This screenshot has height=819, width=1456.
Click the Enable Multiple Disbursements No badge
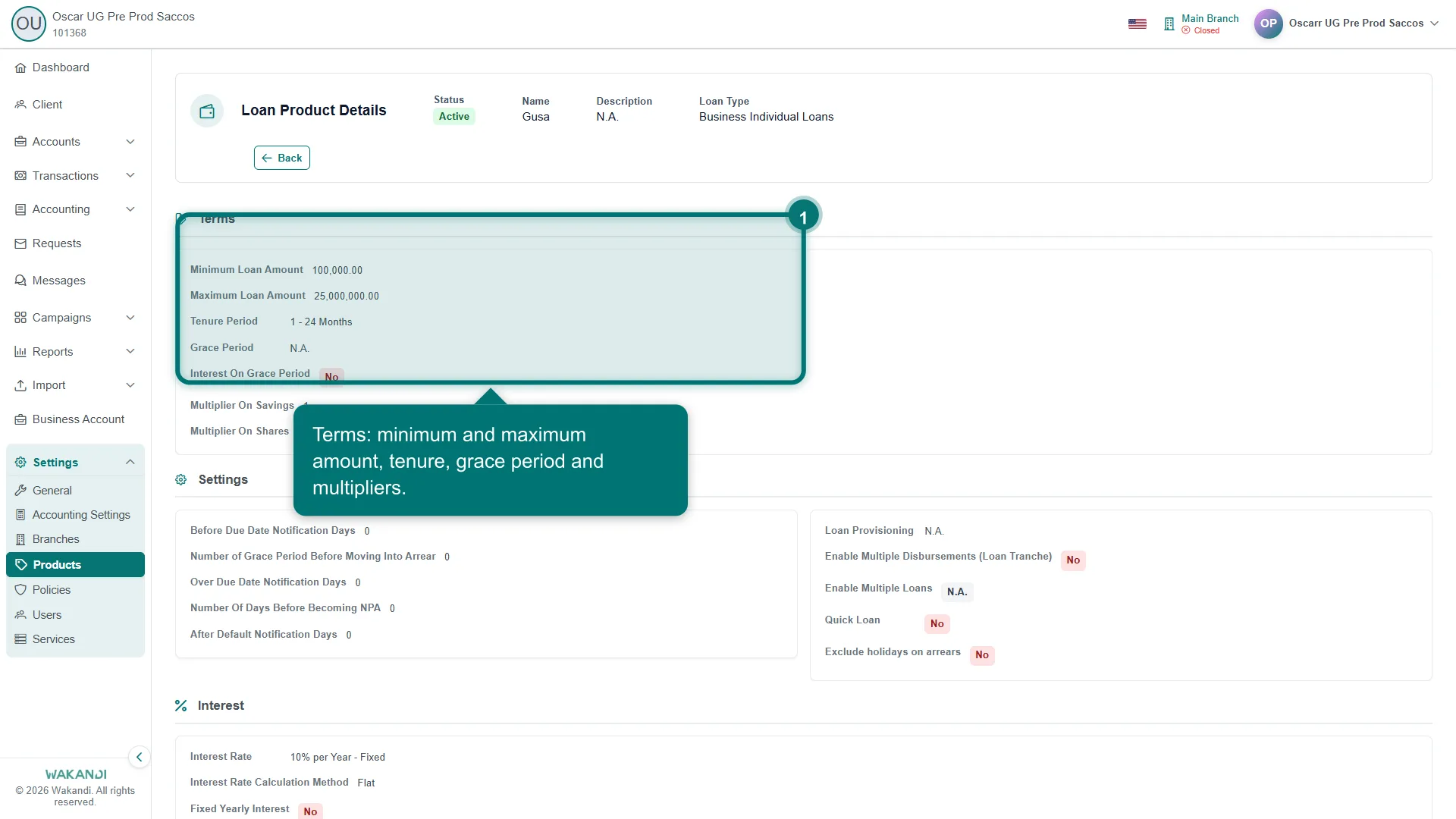1073,560
